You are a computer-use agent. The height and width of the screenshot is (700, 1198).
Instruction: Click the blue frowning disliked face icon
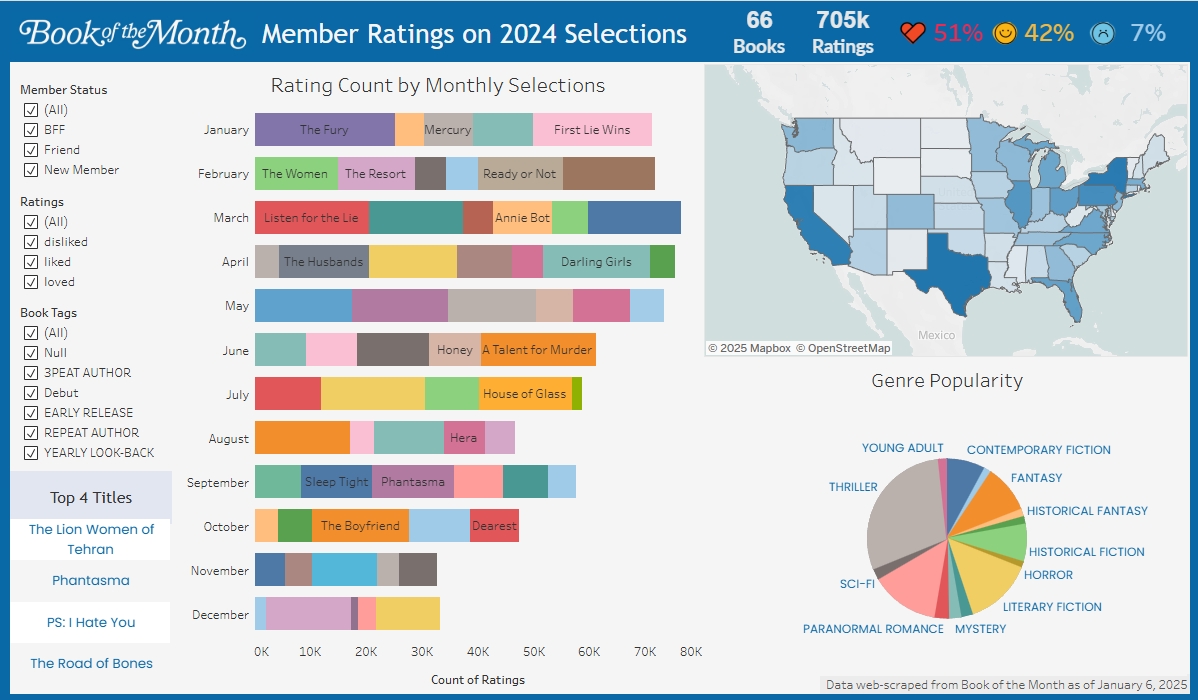coord(1103,31)
